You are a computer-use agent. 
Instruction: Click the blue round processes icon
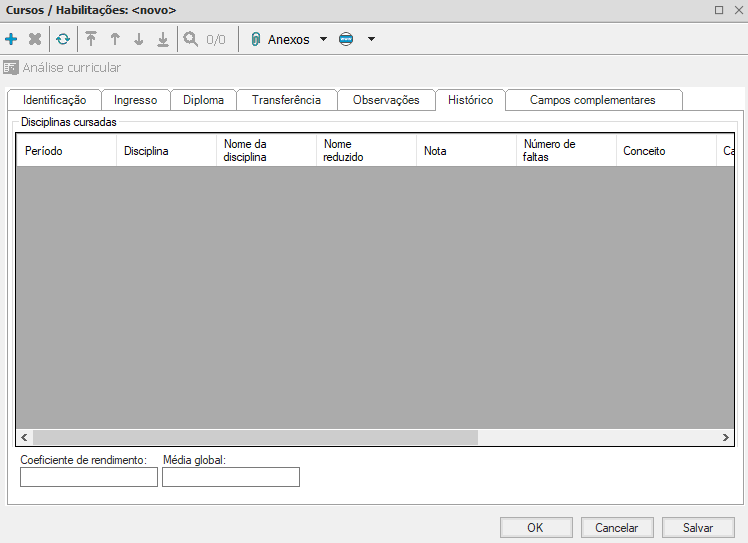346,40
